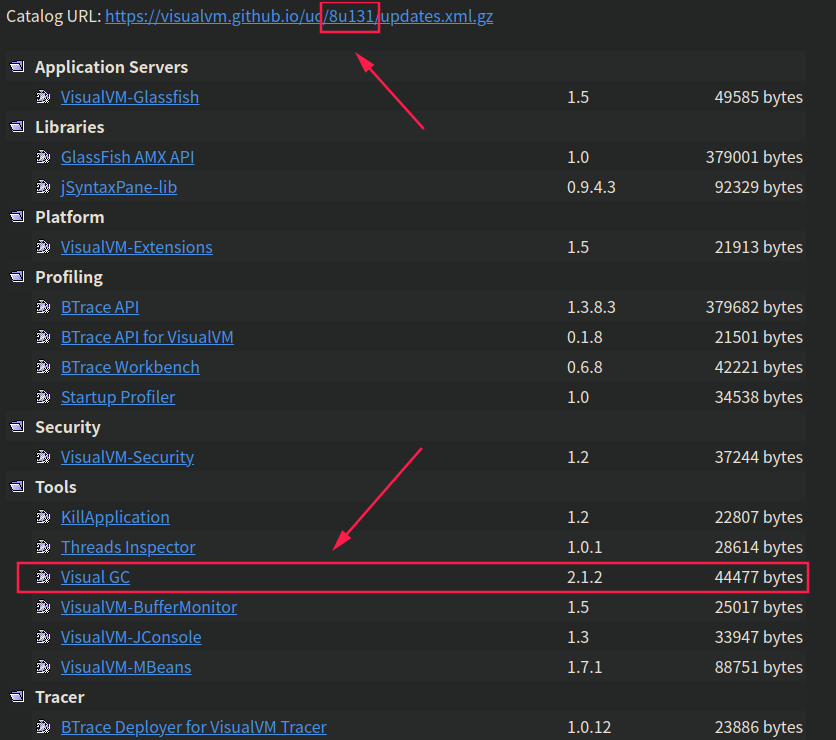Click the Profiling category folder icon

[18, 277]
